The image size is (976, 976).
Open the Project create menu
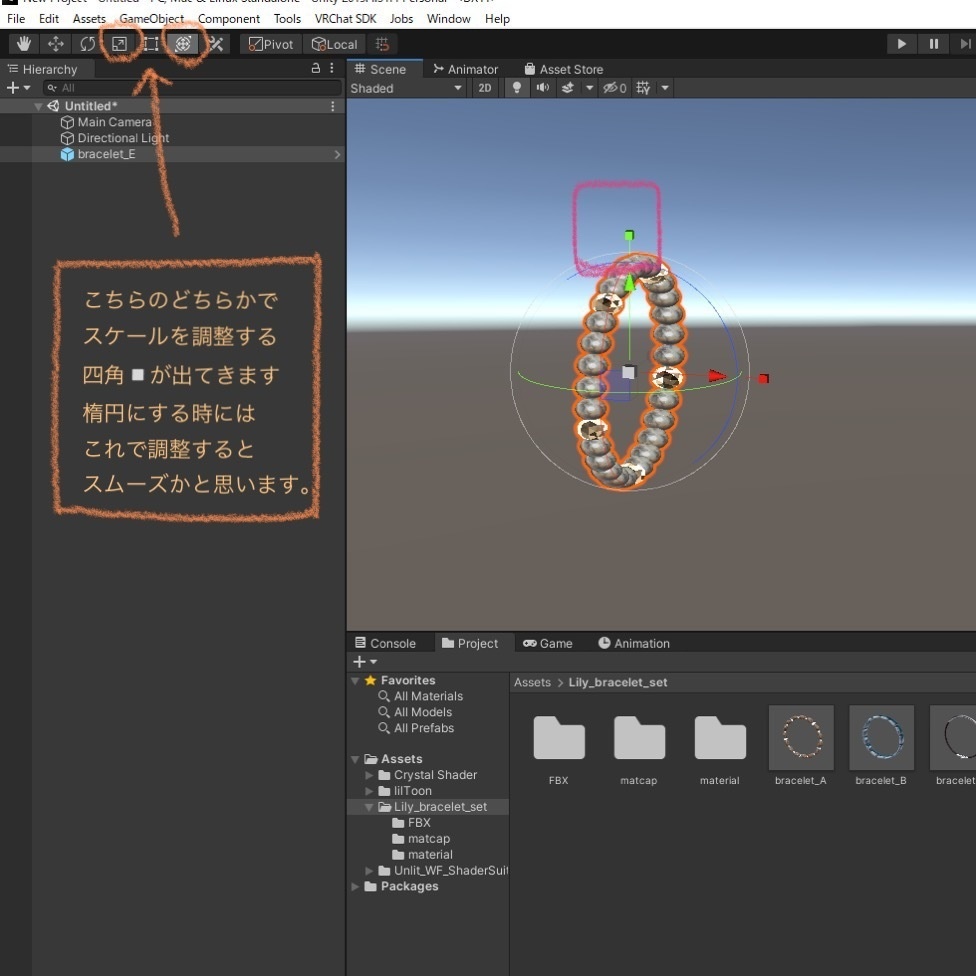point(365,662)
